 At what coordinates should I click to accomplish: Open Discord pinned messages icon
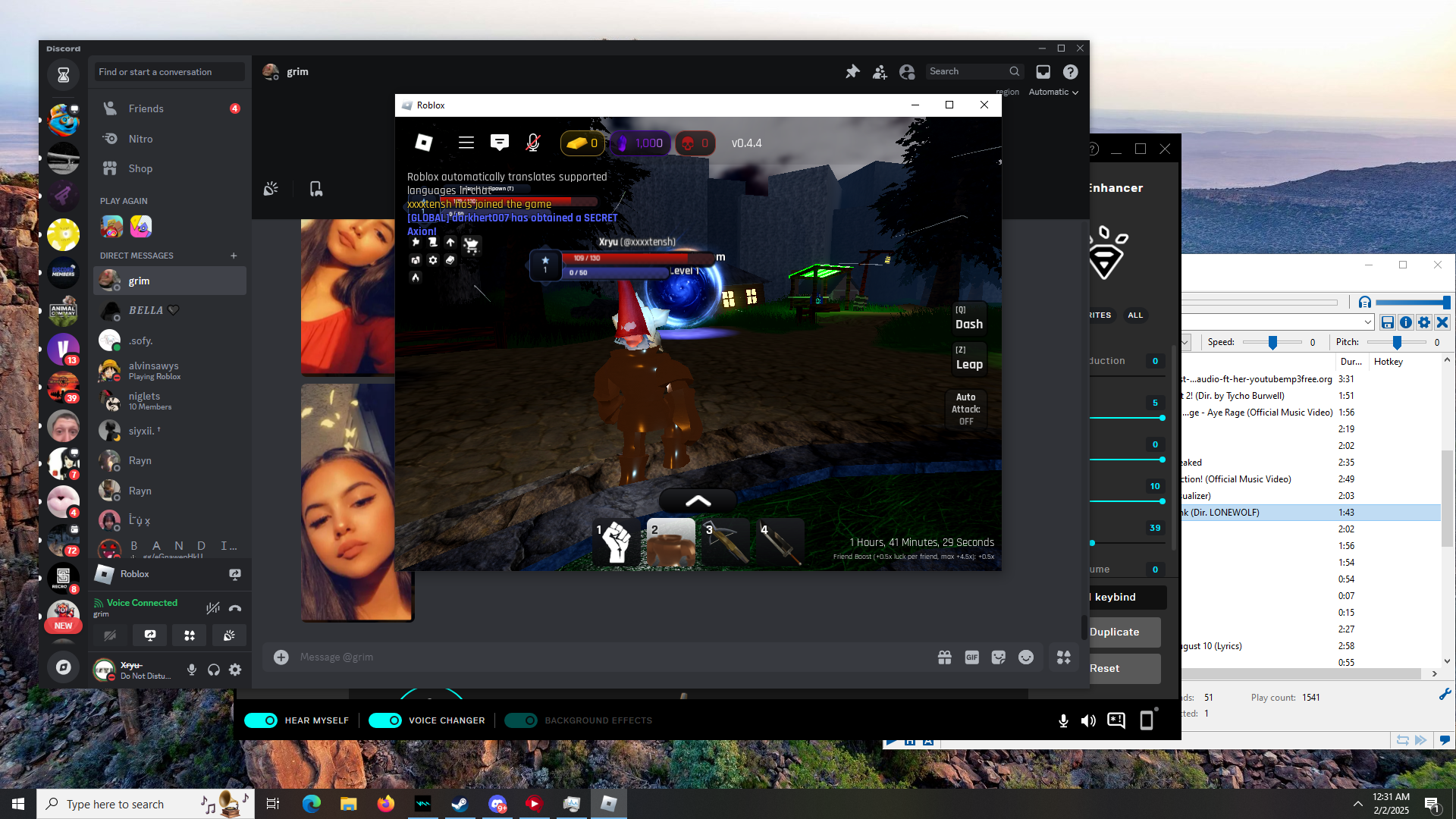[x=852, y=71]
